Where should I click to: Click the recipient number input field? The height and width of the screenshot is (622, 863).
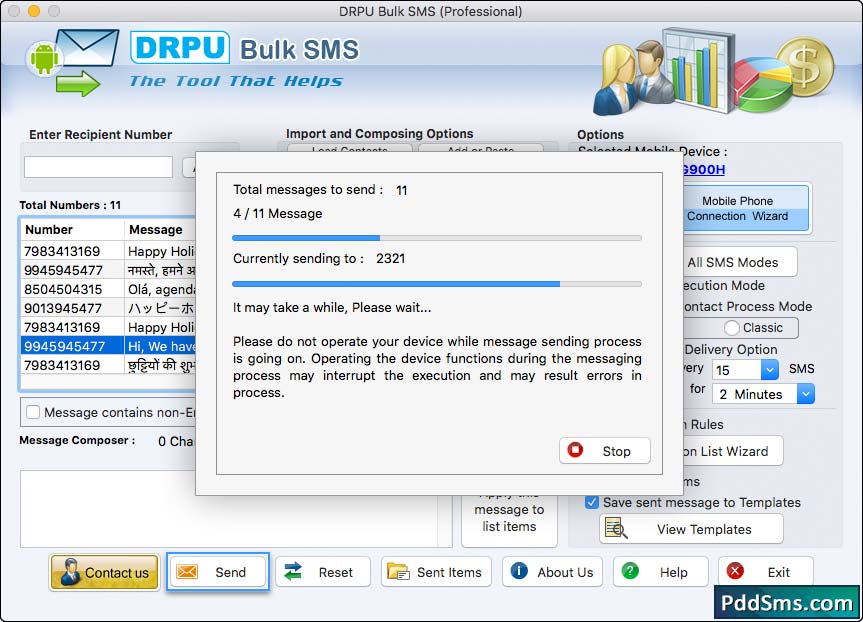pos(99,167)
